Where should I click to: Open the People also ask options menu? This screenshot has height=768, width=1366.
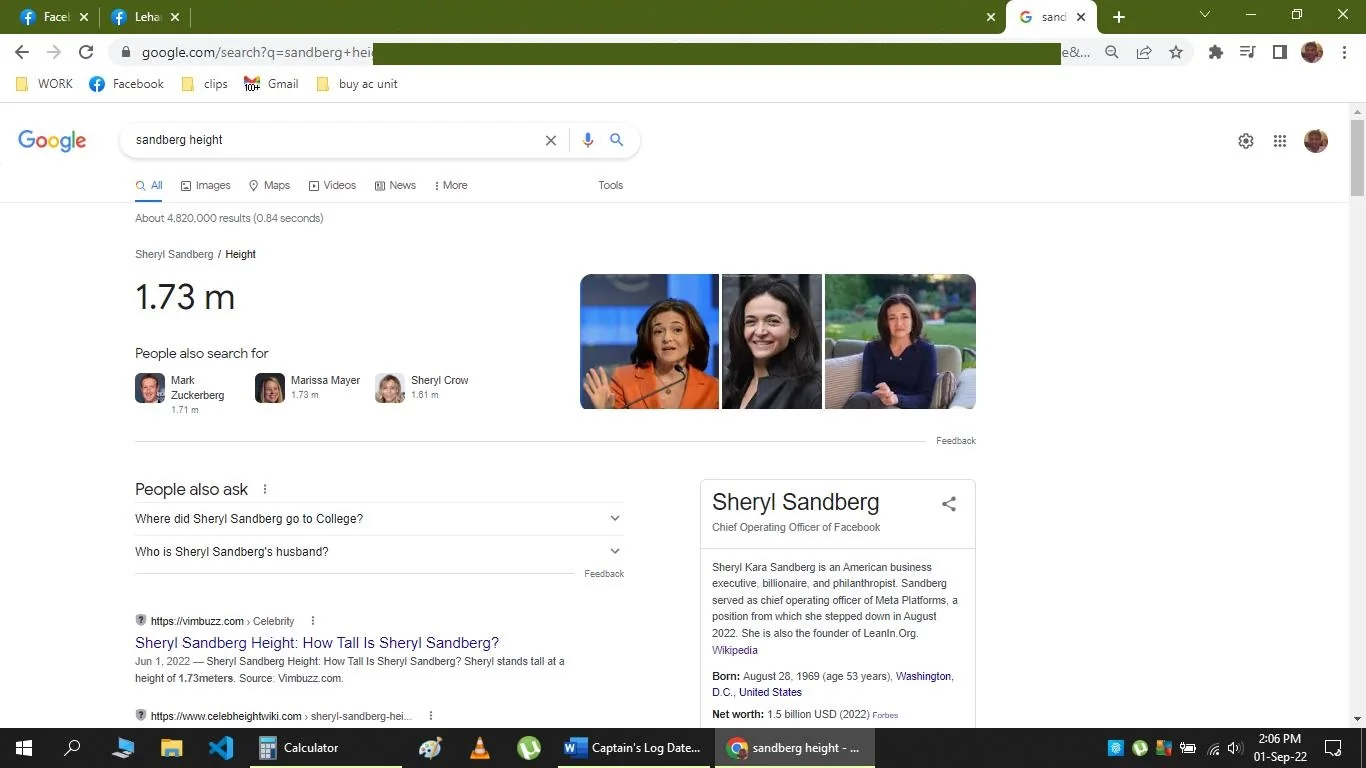(265, 489)
